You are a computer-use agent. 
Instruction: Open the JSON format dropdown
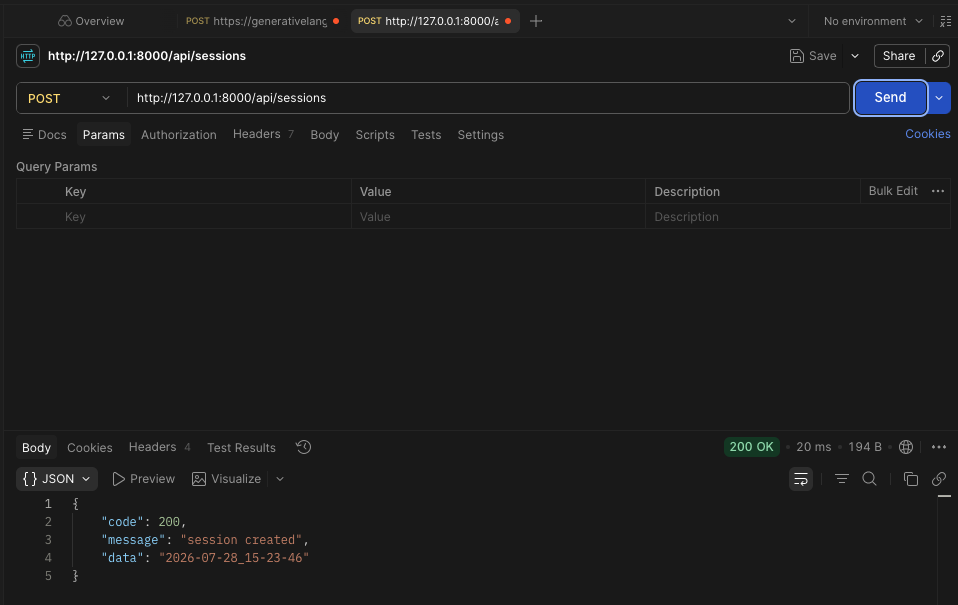[x=57, y=479]
